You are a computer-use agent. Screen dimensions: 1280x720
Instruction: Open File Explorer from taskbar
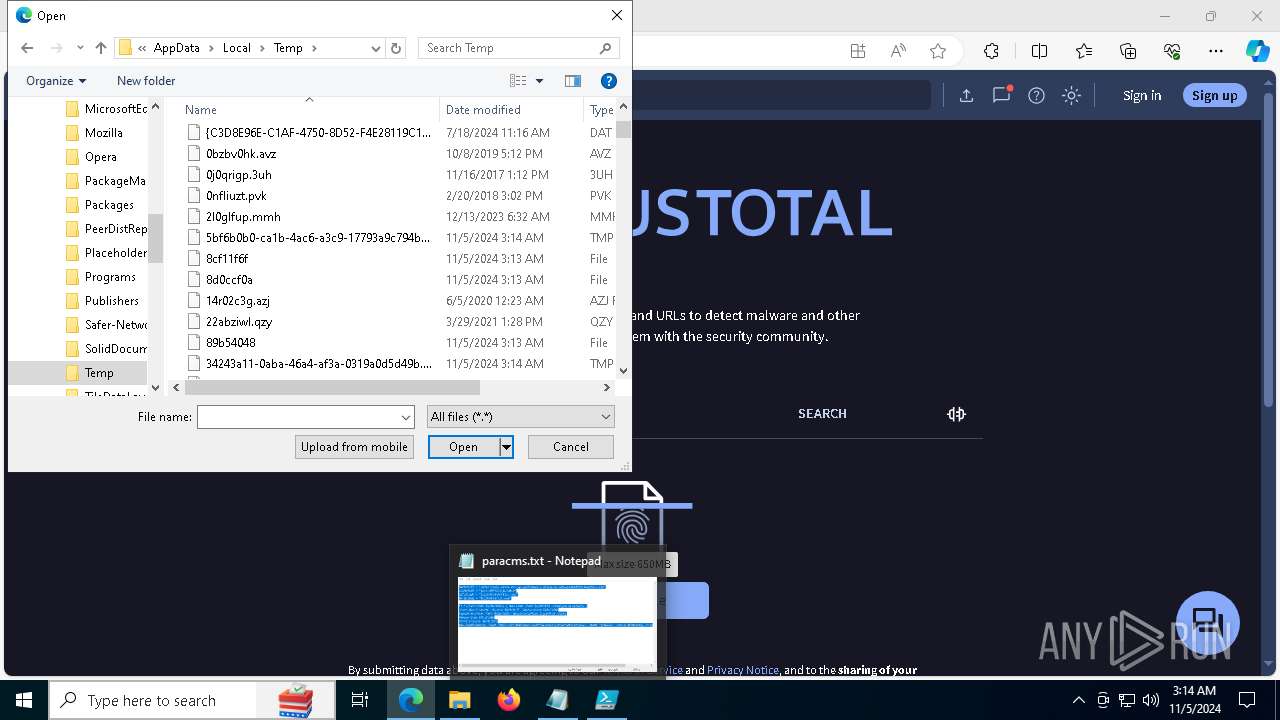tap(459, 700)
